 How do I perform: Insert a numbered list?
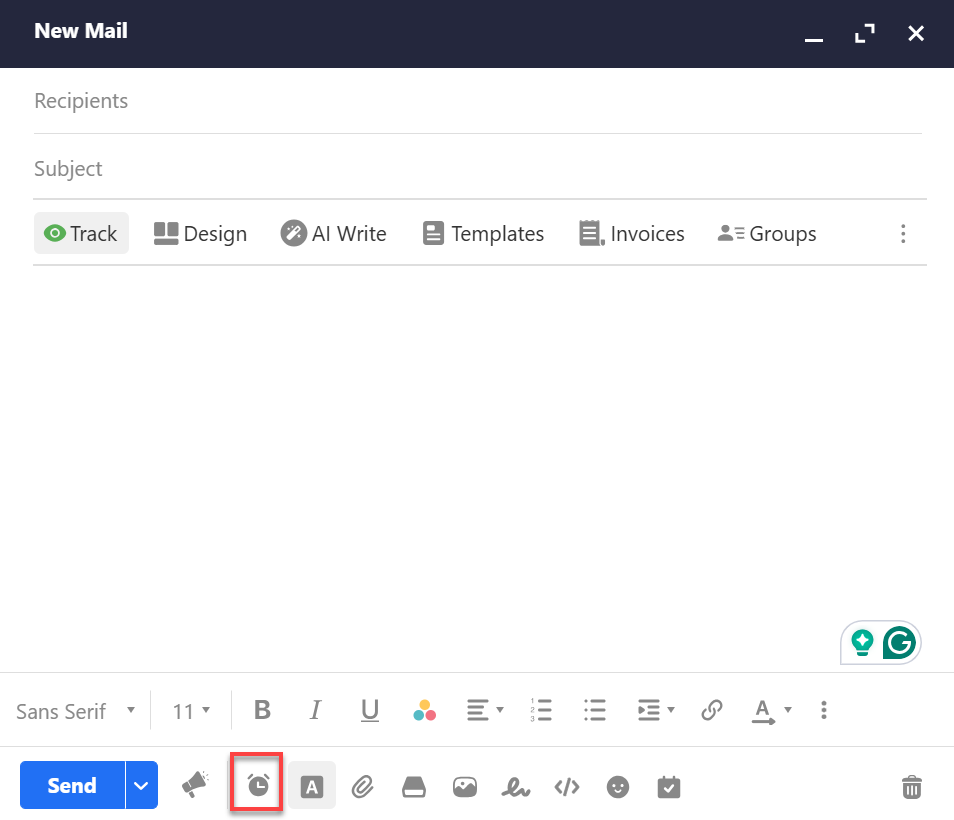click(x=541, y=710)
